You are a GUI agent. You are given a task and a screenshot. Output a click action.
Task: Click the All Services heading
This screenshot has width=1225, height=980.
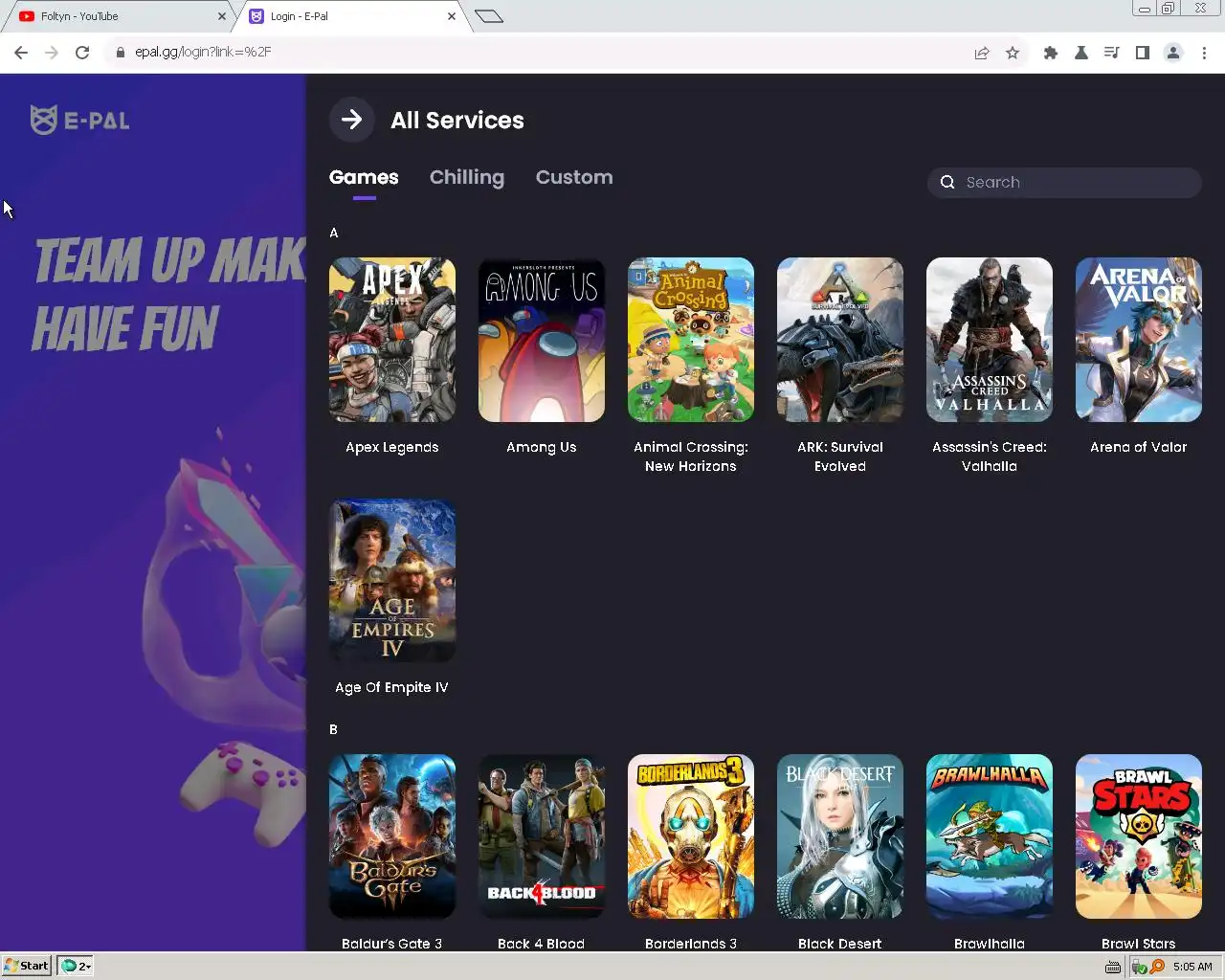point(457,121)
